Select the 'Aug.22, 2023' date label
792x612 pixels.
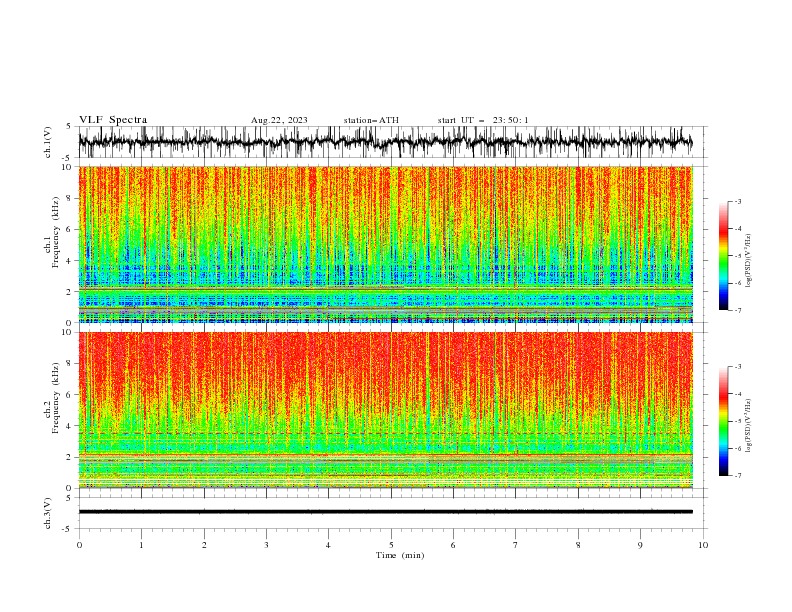[279, 120]
